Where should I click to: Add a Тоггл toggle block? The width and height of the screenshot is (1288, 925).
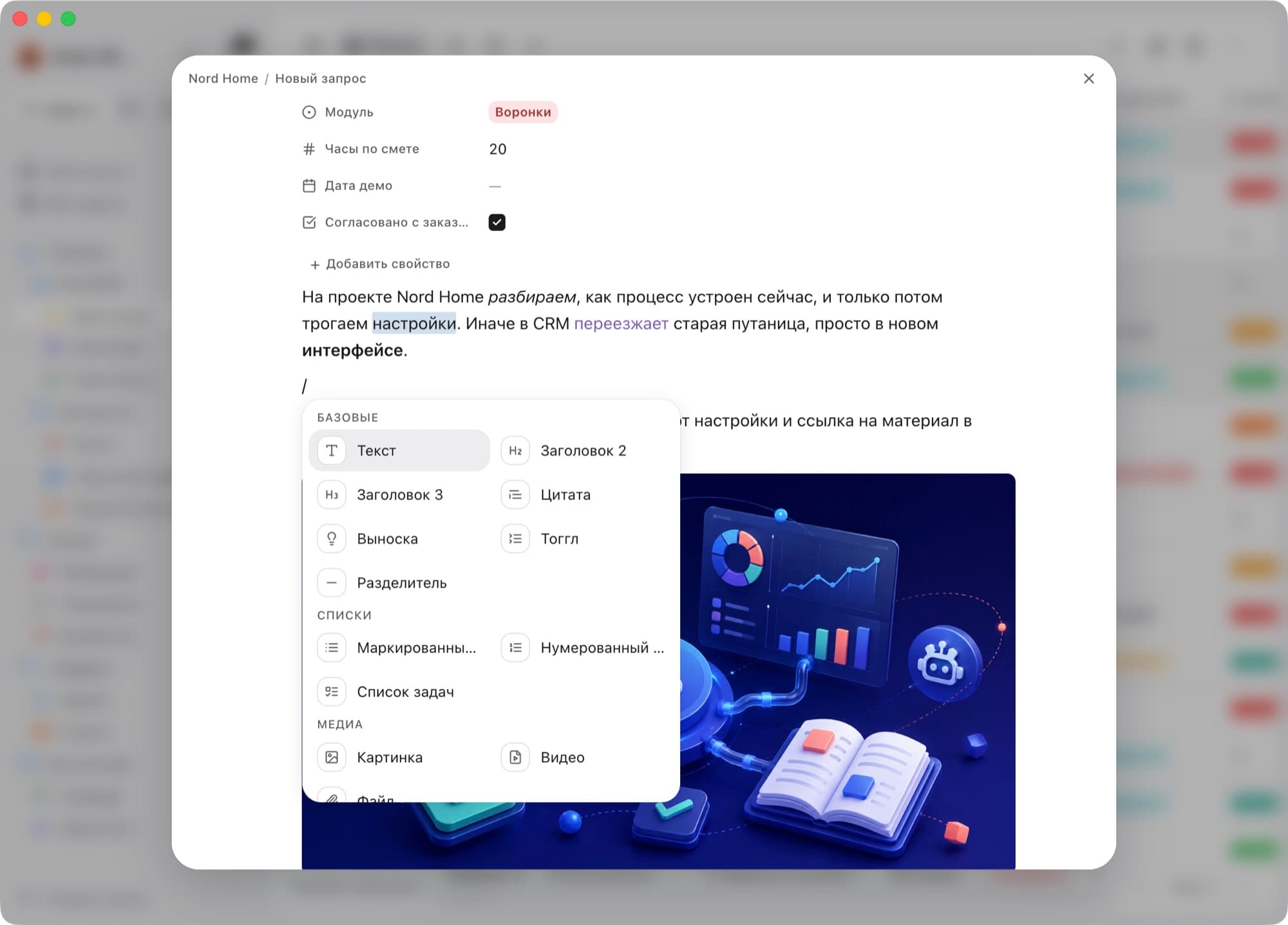(583, 539)
